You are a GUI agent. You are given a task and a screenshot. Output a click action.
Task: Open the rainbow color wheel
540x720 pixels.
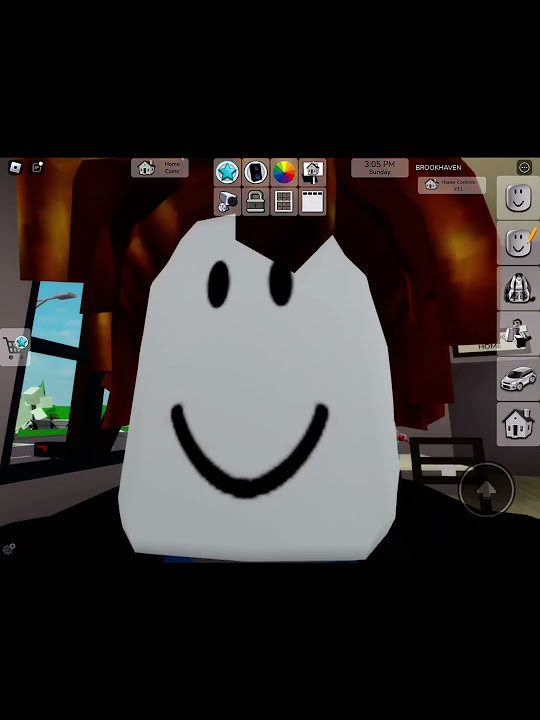coord(284,172)
